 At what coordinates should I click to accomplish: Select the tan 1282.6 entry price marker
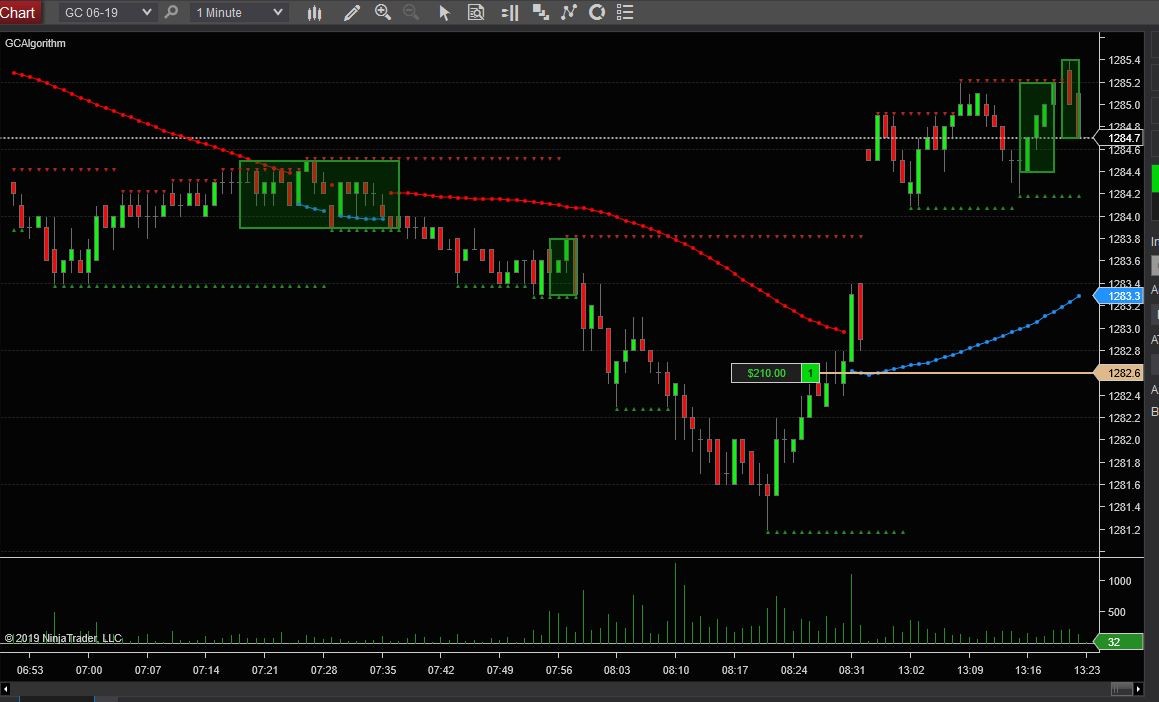(x=1118, y=373)
